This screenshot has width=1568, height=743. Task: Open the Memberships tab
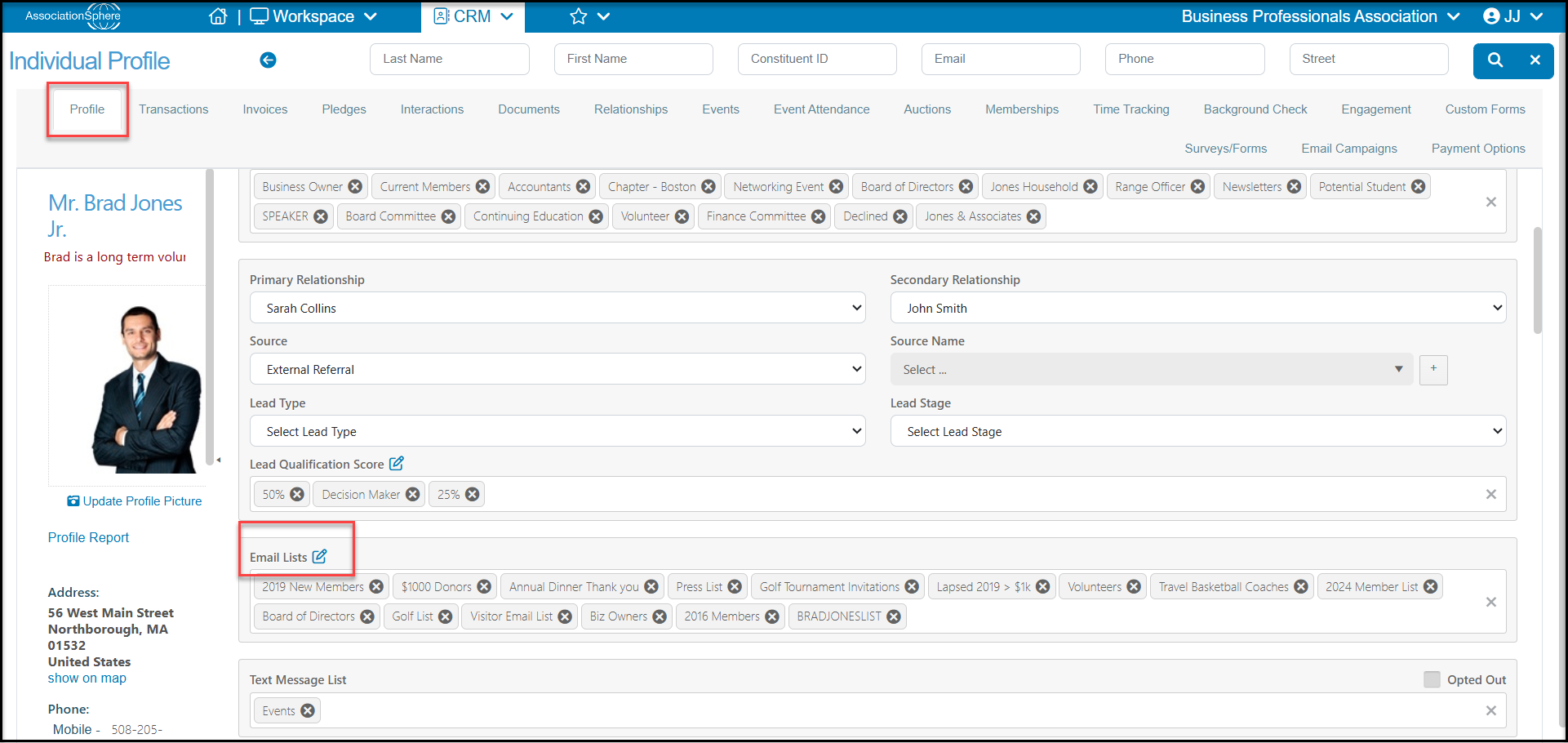(1022, 109)
